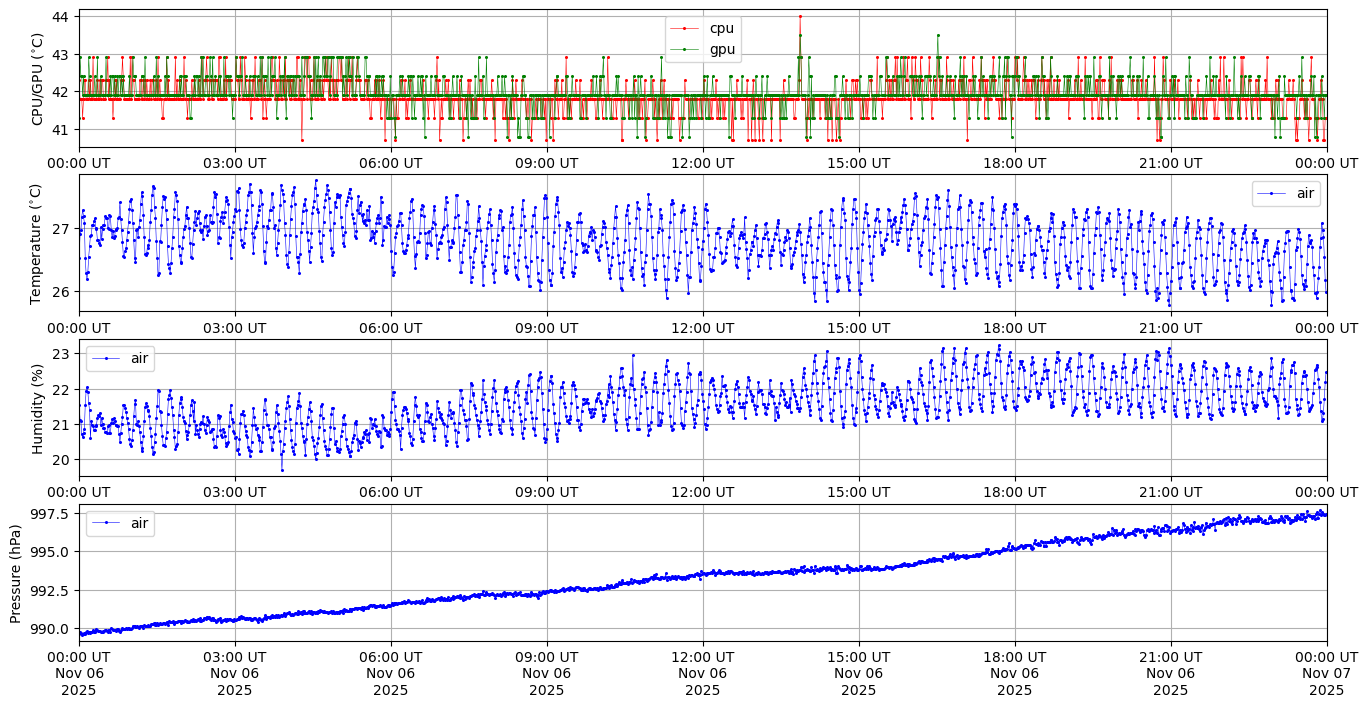Screen dimensions: 1368x707
Task: Click the red cpu line marker in legend
Action: click(x=685, y=29)
